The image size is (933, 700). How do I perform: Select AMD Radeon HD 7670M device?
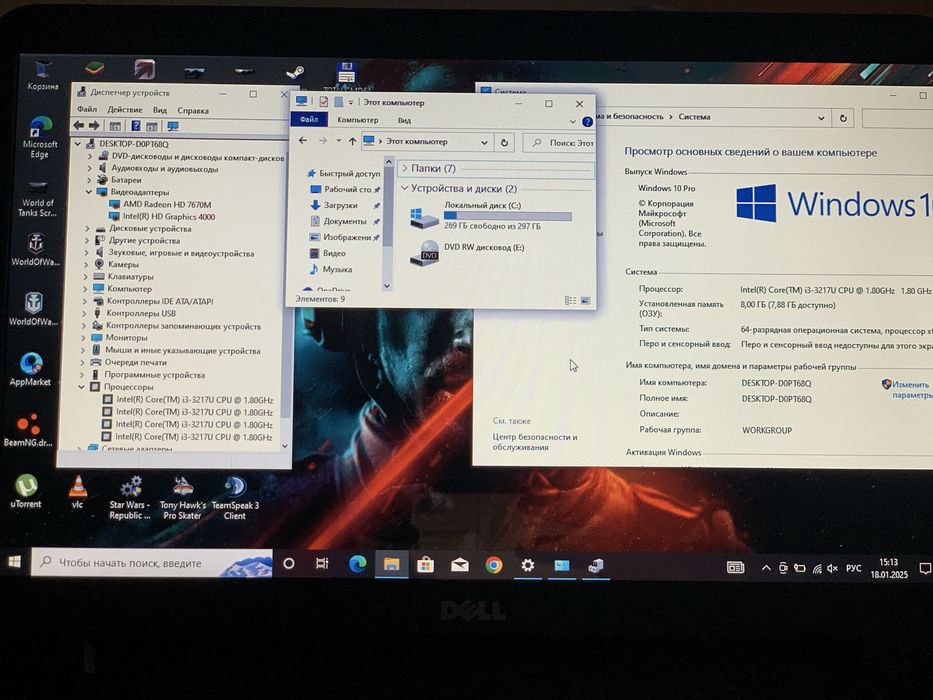167,204
